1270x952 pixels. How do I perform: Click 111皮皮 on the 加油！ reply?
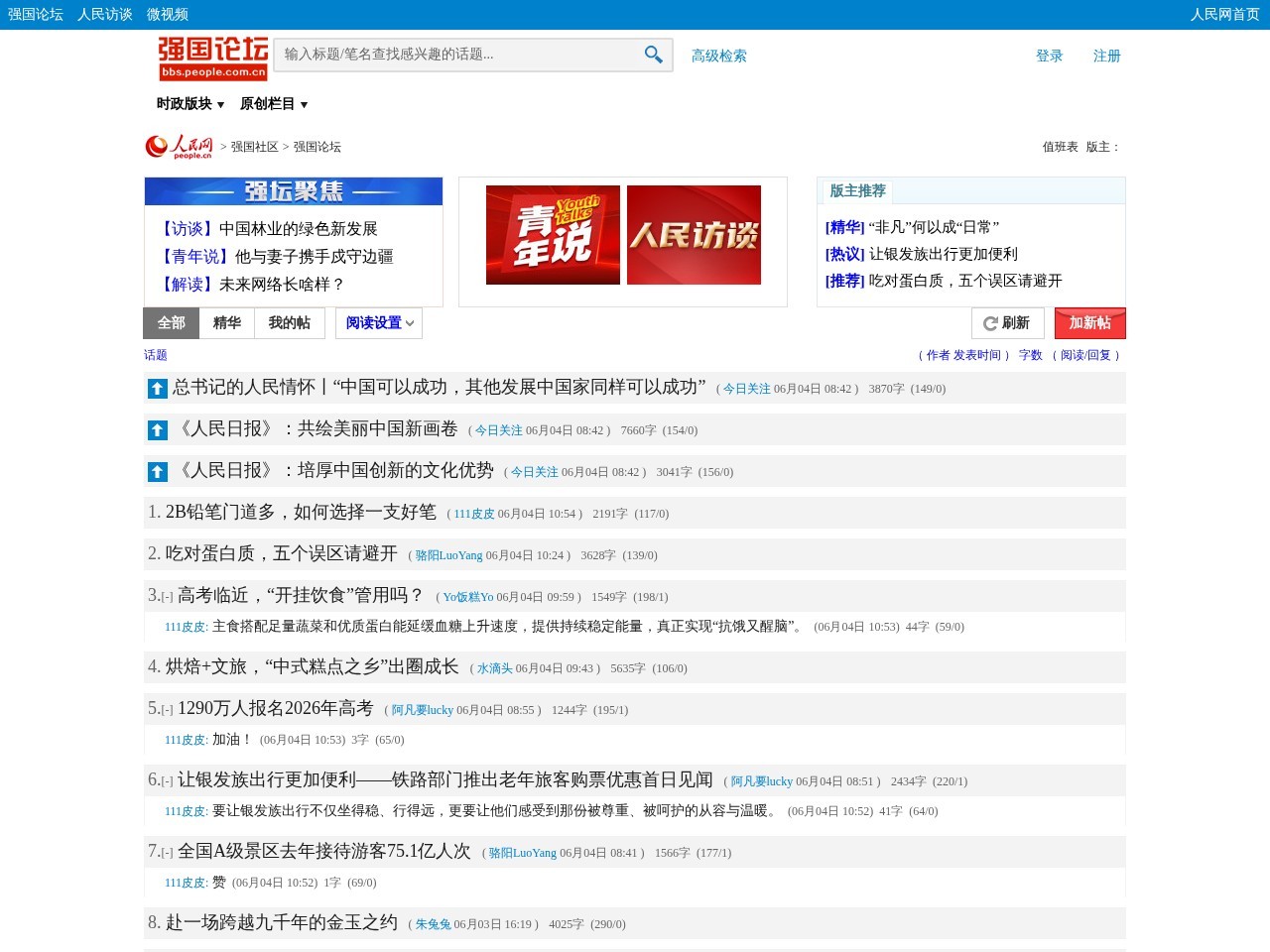pyautogui.click(x=186, y=740)
